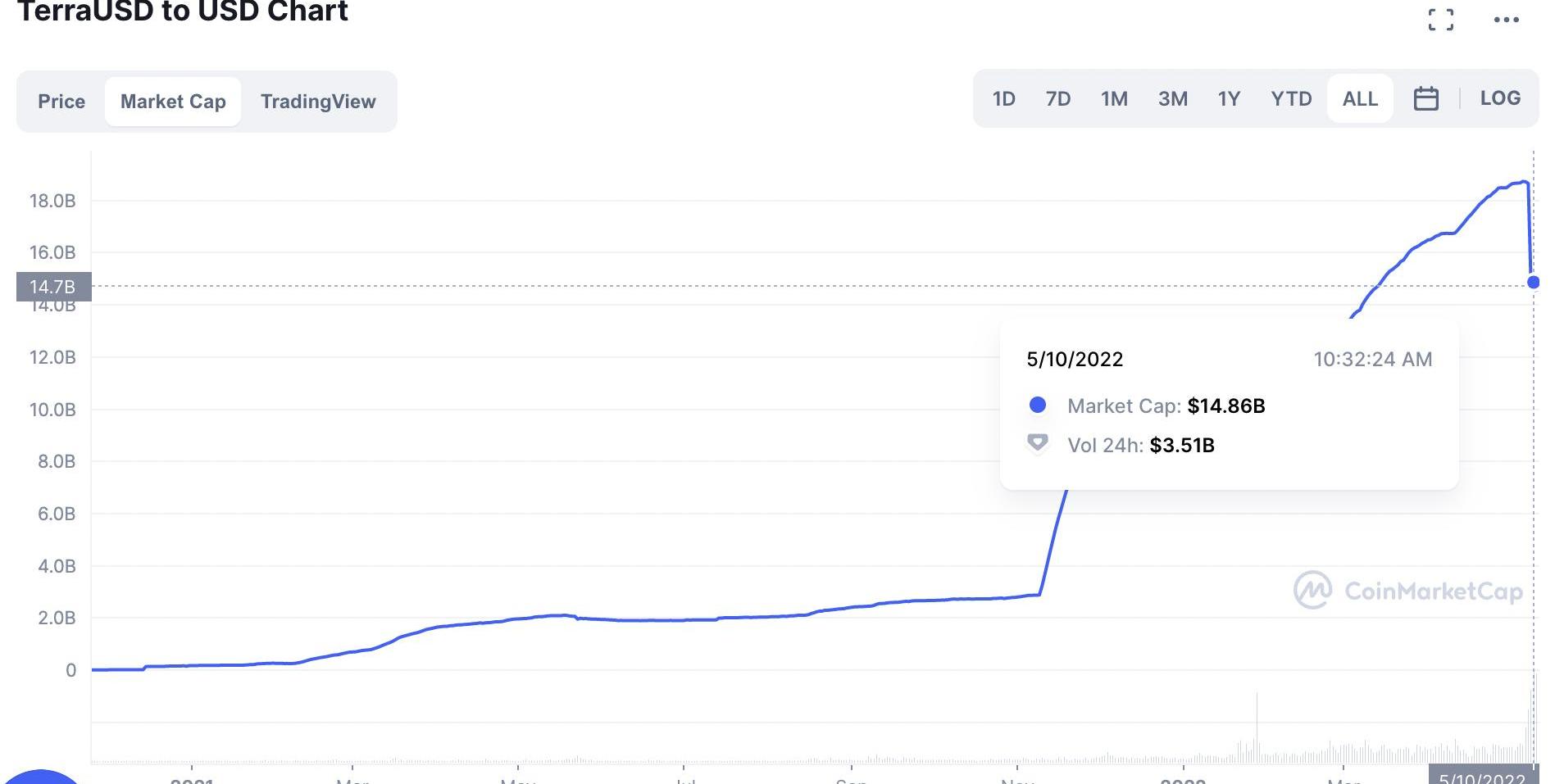Click the ALL time range button
Image resolution: width=1555 pixels, height=784 pixels.
[x=1359, y=99]
